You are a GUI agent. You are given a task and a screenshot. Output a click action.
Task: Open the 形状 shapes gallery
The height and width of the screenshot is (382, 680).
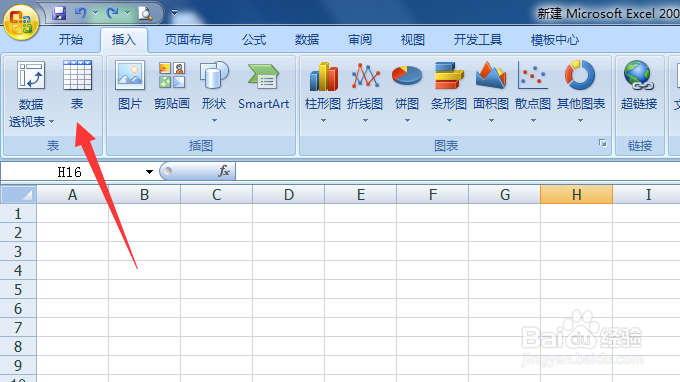214,92
